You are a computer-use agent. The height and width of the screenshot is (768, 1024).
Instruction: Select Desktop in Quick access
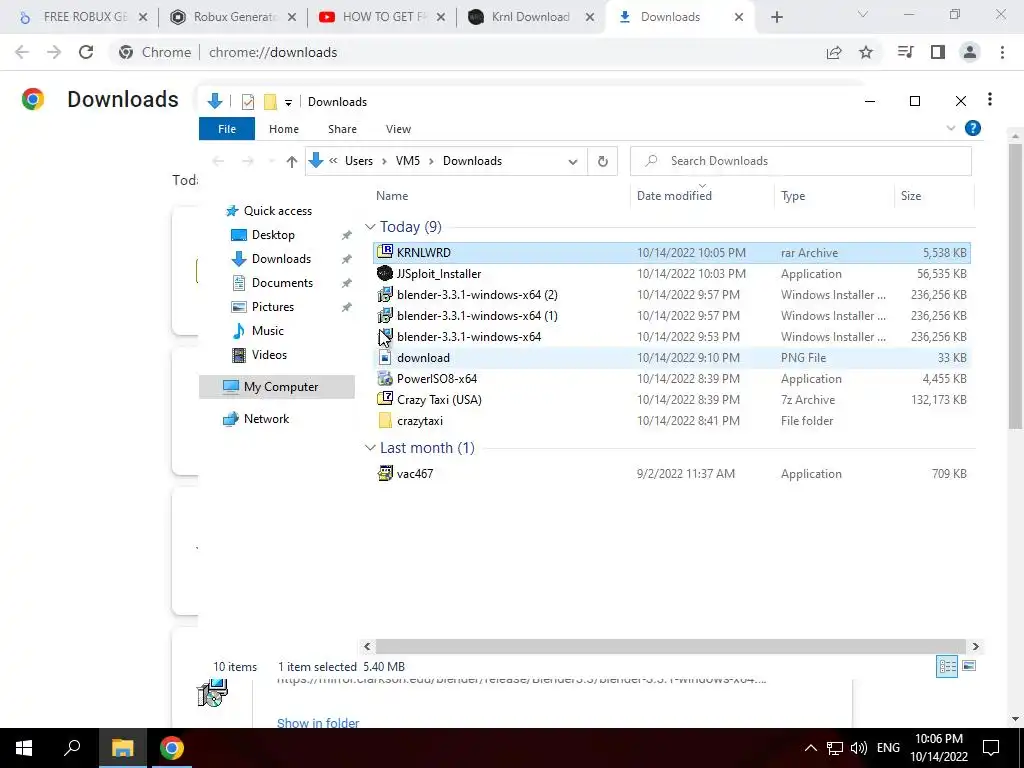(x=273, y=234)
